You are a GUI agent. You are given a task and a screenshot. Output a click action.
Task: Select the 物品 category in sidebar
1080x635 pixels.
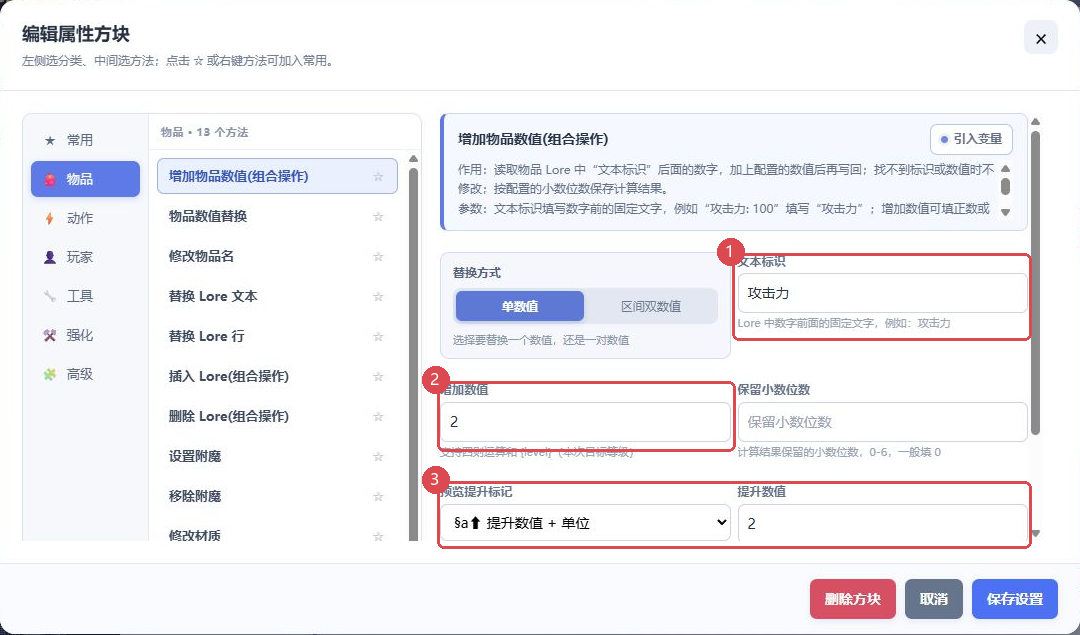[x=85, y=179]
